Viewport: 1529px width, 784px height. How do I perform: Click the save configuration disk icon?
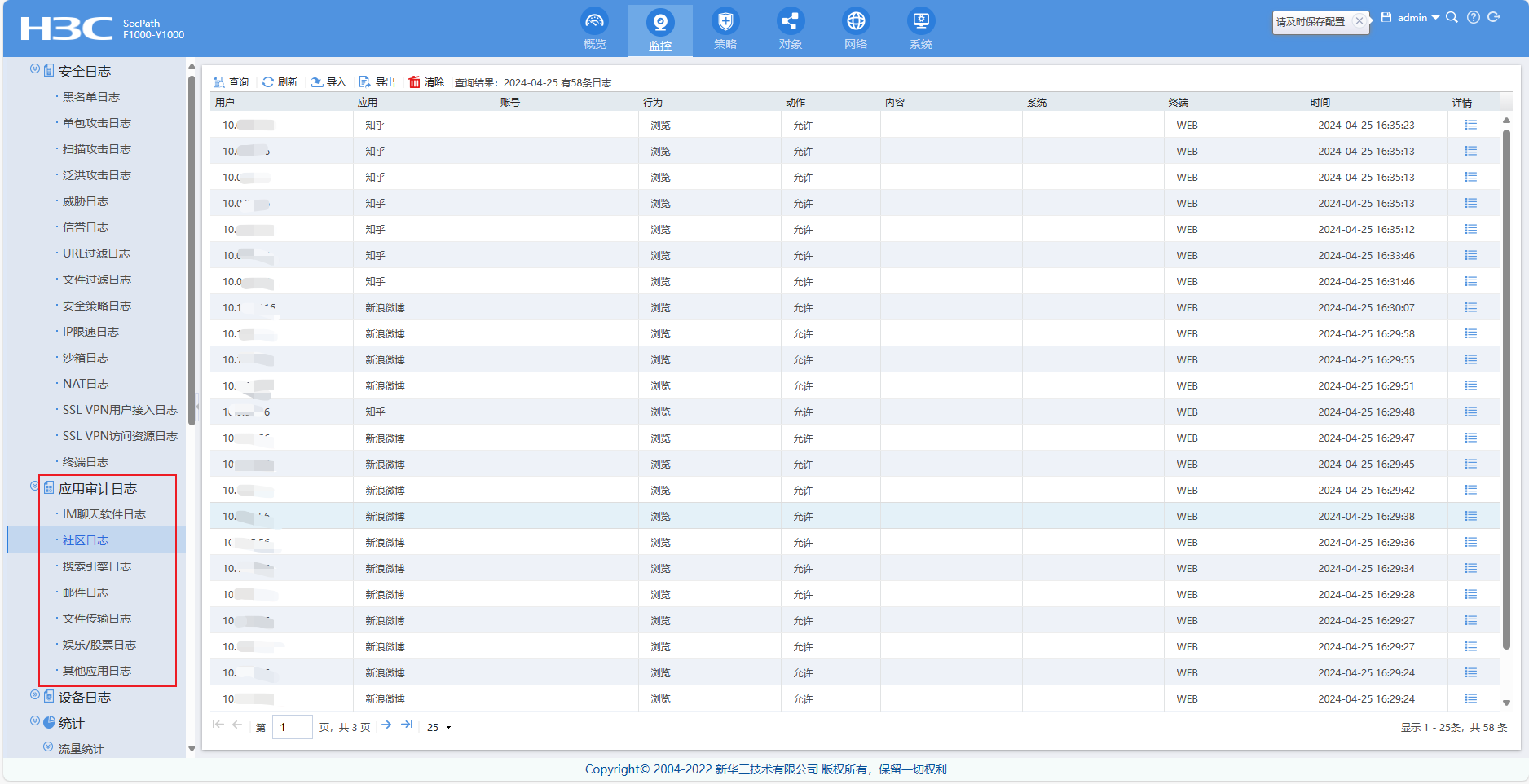click(x=1386, y=17)
